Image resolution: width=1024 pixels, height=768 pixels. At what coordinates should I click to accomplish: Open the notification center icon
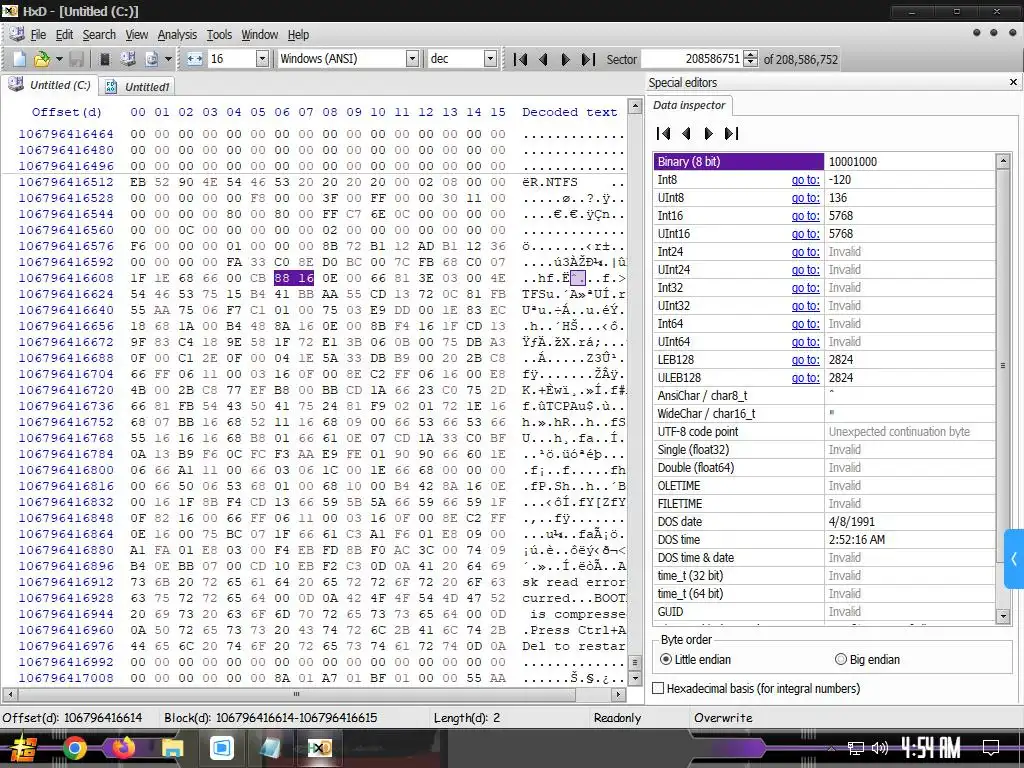pyautogui.click(x=991, y=748)
